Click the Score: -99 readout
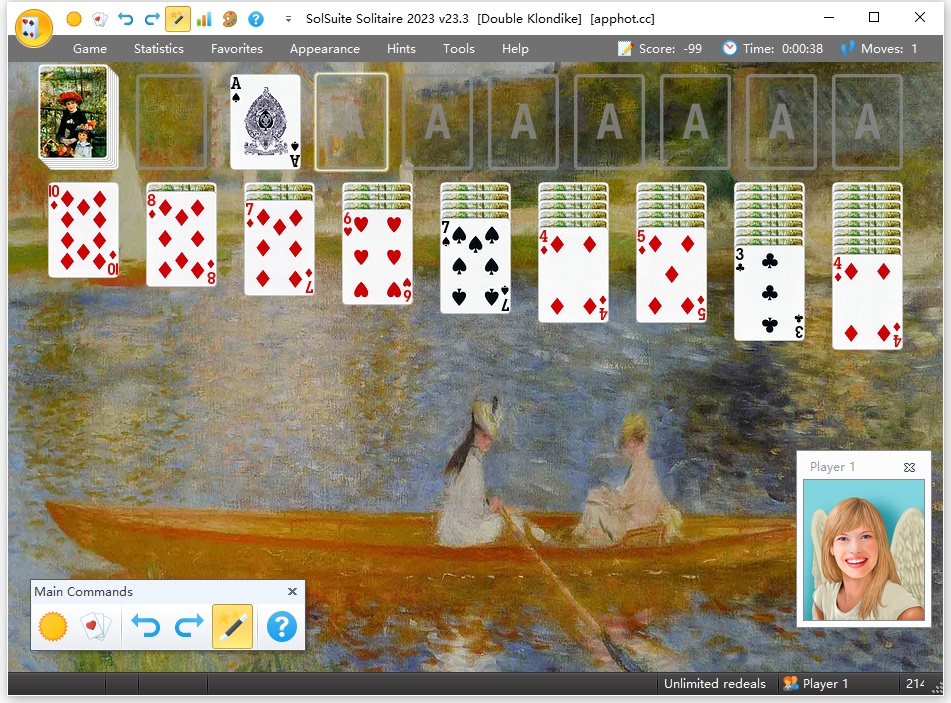Viewport: 951px width, 703px height. [670, 49]
